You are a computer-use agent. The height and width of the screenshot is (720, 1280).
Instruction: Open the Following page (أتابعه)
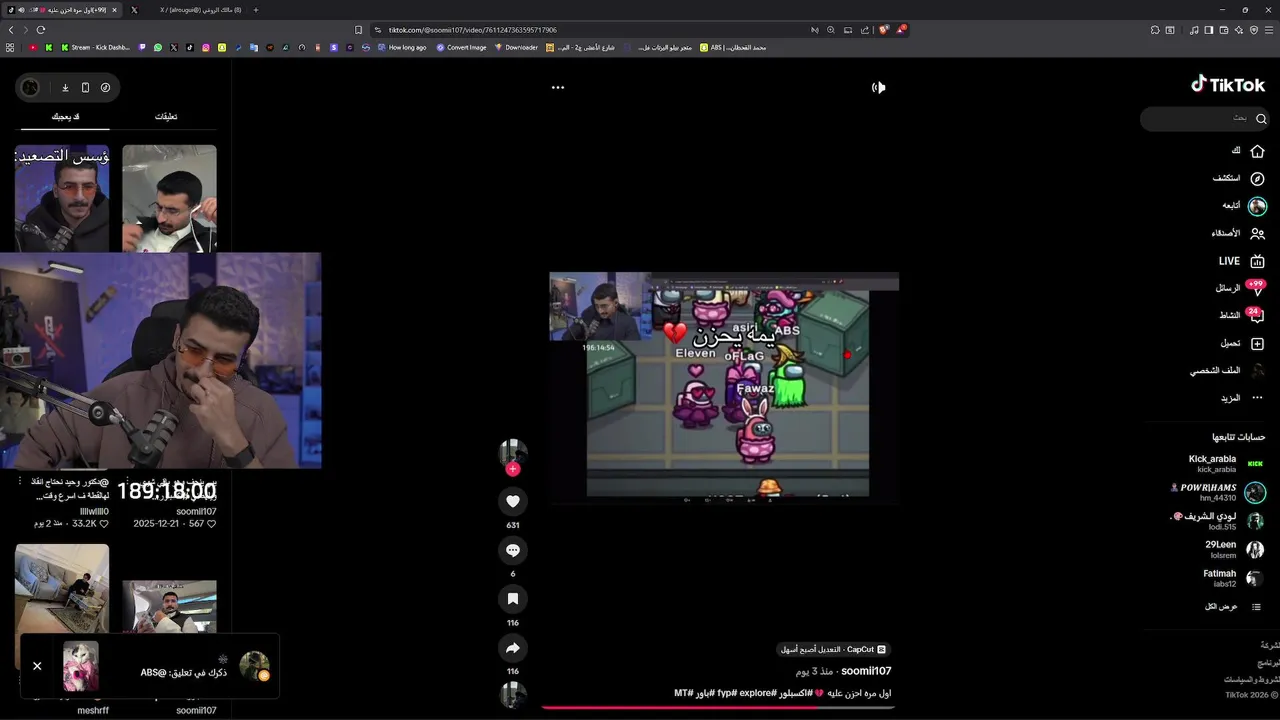click(1244, 206)
